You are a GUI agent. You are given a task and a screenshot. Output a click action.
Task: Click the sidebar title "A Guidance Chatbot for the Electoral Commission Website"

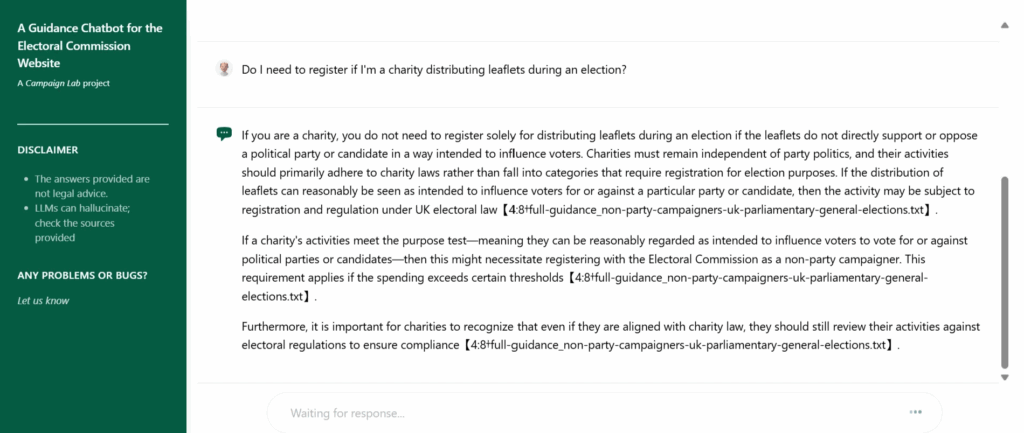(90, 45)
